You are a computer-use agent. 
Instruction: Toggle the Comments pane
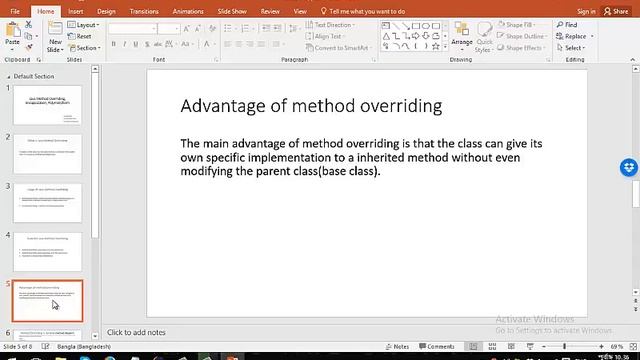point(437,346)
